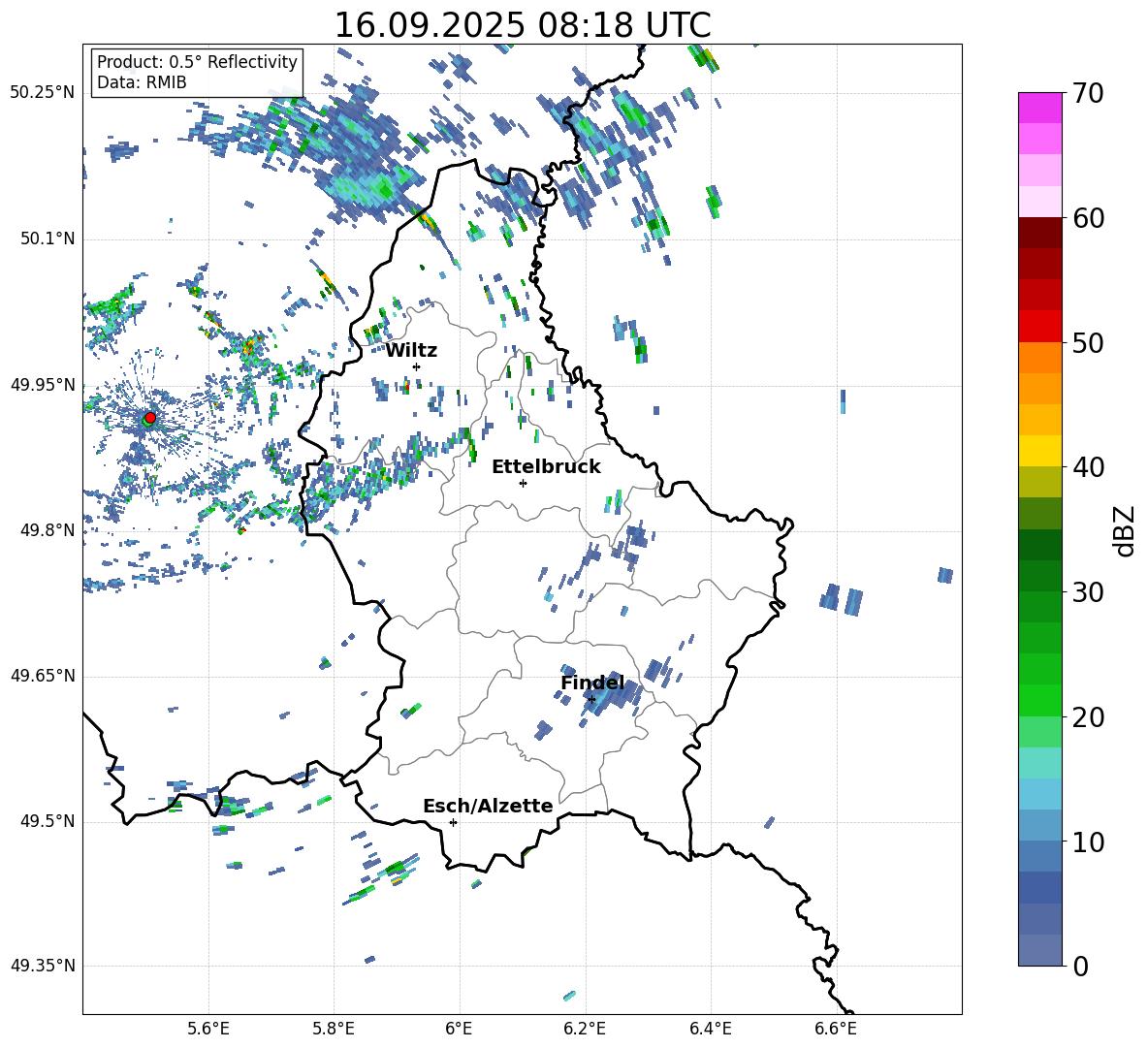The image size is (1148, 1048).
Task: Click the 6.2°E longitude label
Action: click(x=585, y=1029)
